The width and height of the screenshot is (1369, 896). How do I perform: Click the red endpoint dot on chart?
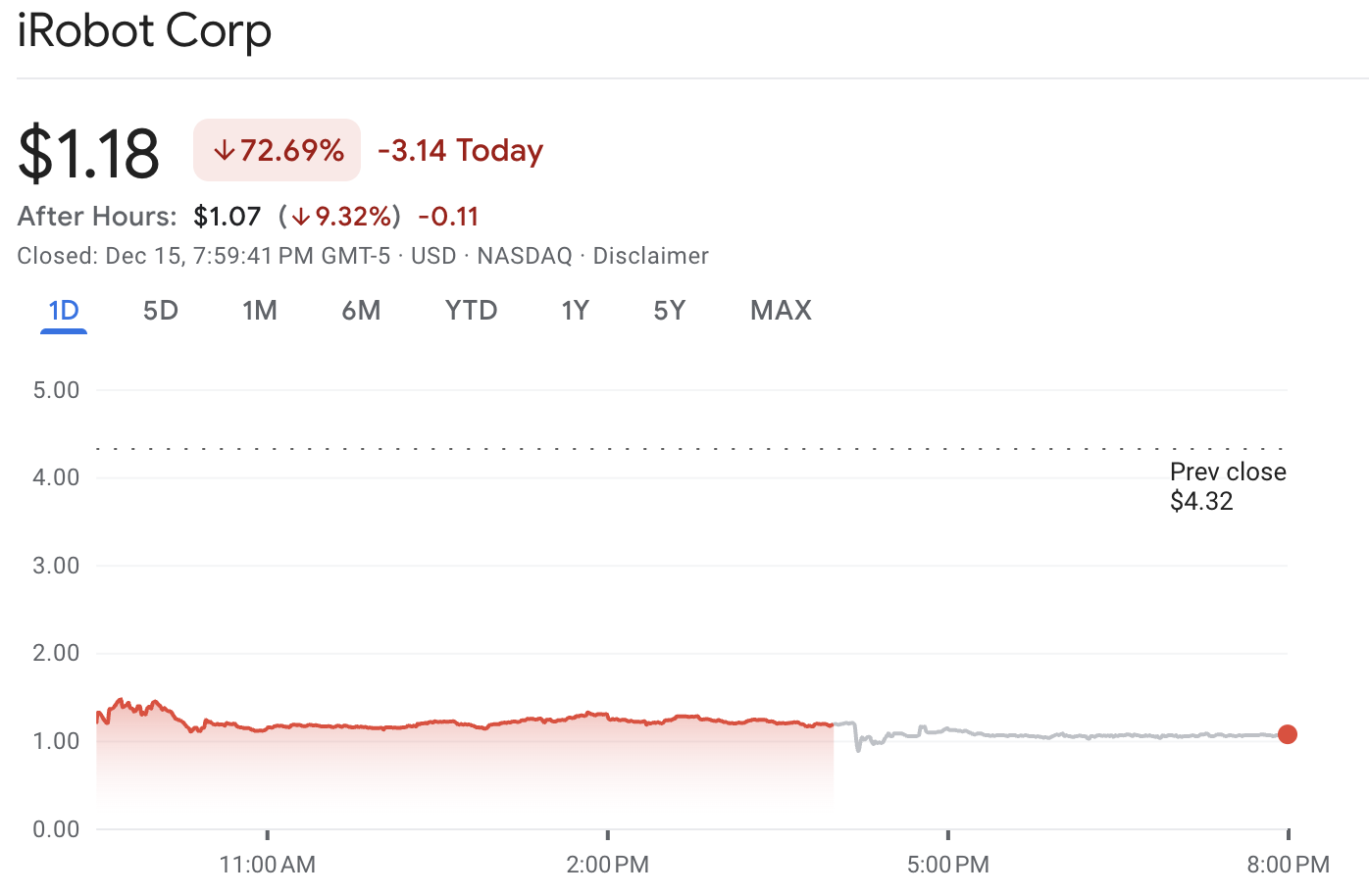[1288, 734]
